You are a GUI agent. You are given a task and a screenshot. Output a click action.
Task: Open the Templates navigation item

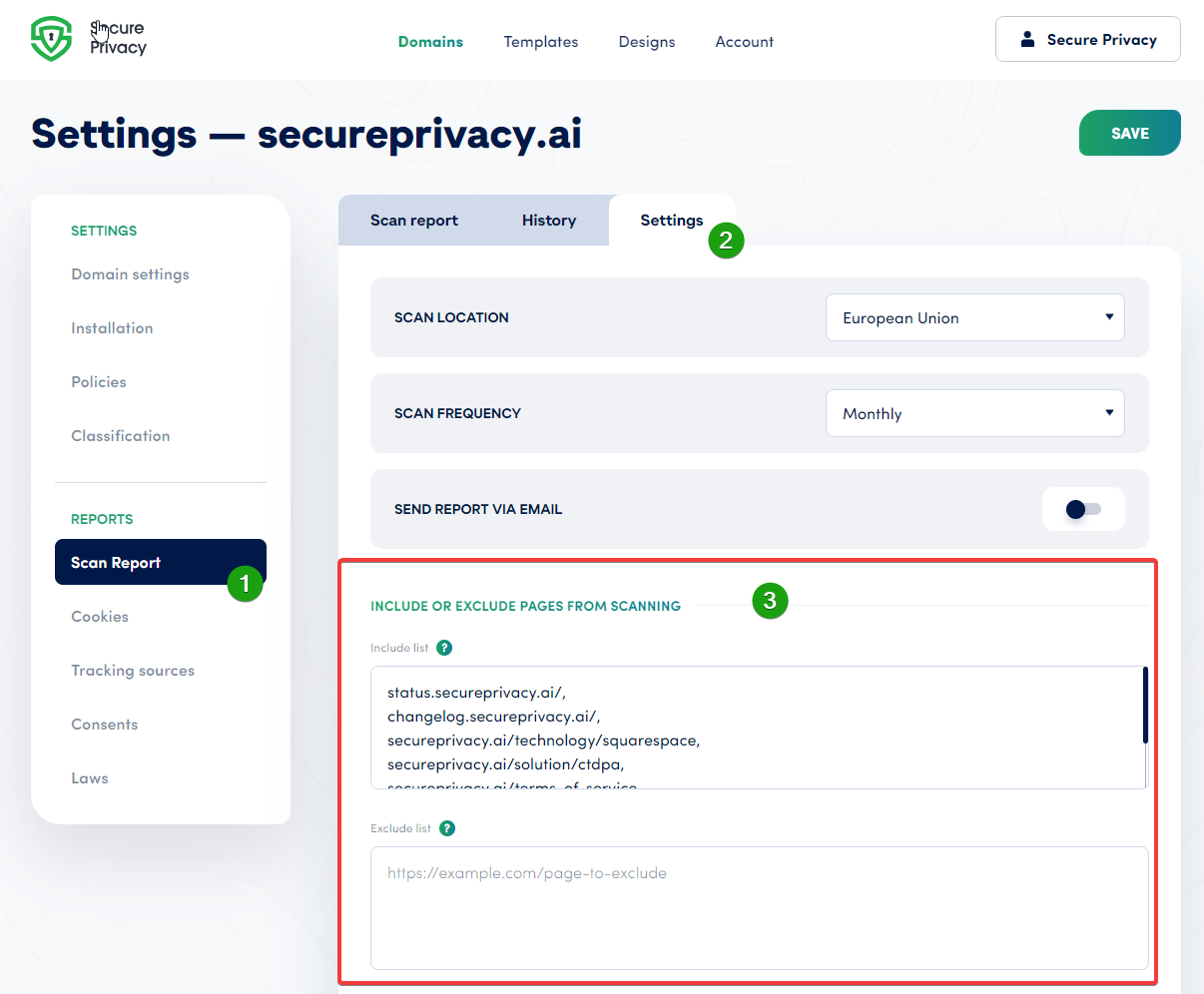click(x=541, y=42)
